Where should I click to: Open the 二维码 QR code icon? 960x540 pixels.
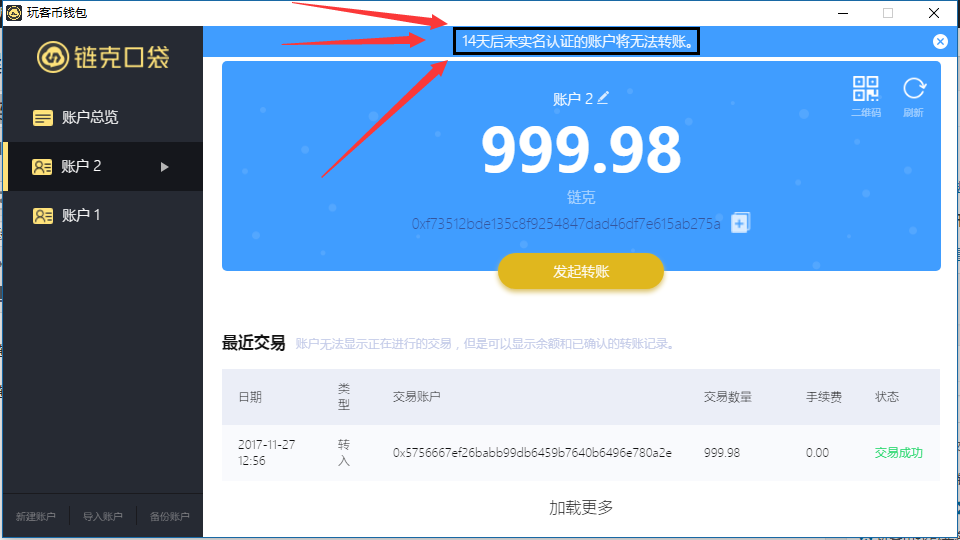coord(866,89)
